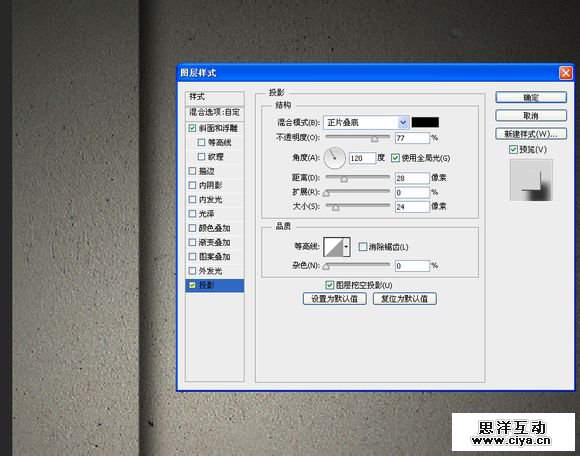
Task: Close the 图层样式 dialog
Action: [566, 73]
